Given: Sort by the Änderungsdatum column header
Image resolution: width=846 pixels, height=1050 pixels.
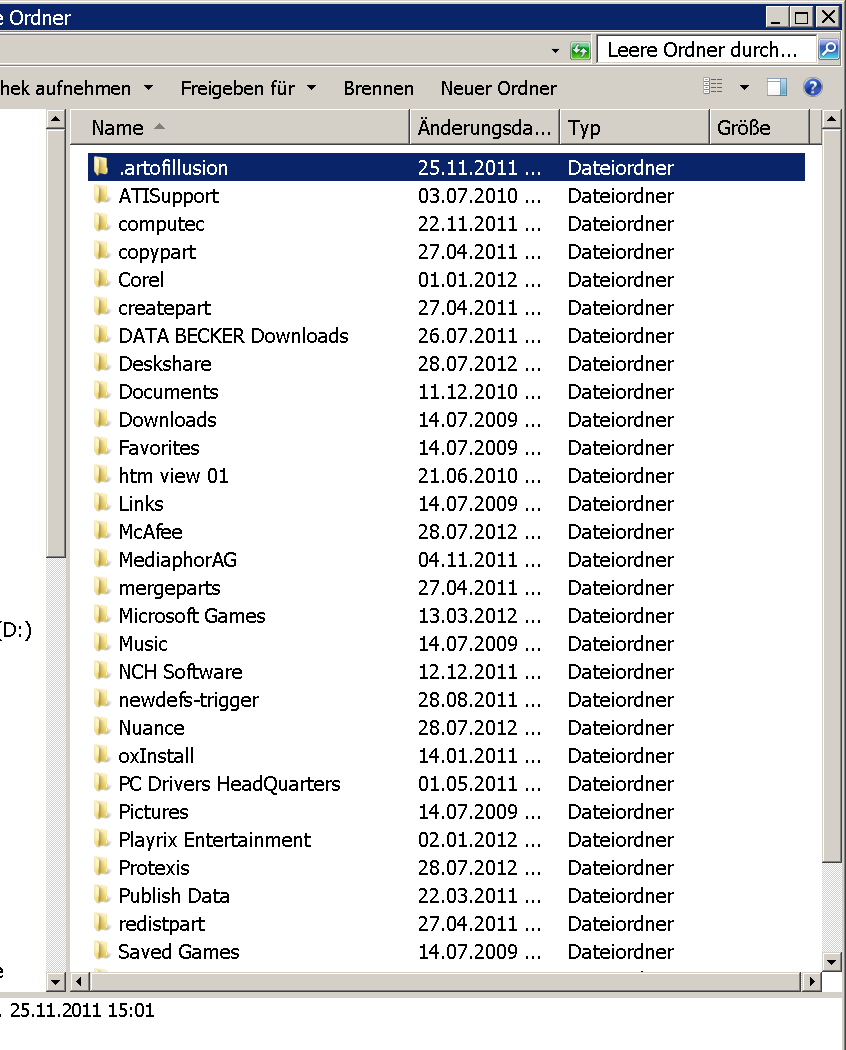Looking at the screenshot, I should [x=484, y=127].
